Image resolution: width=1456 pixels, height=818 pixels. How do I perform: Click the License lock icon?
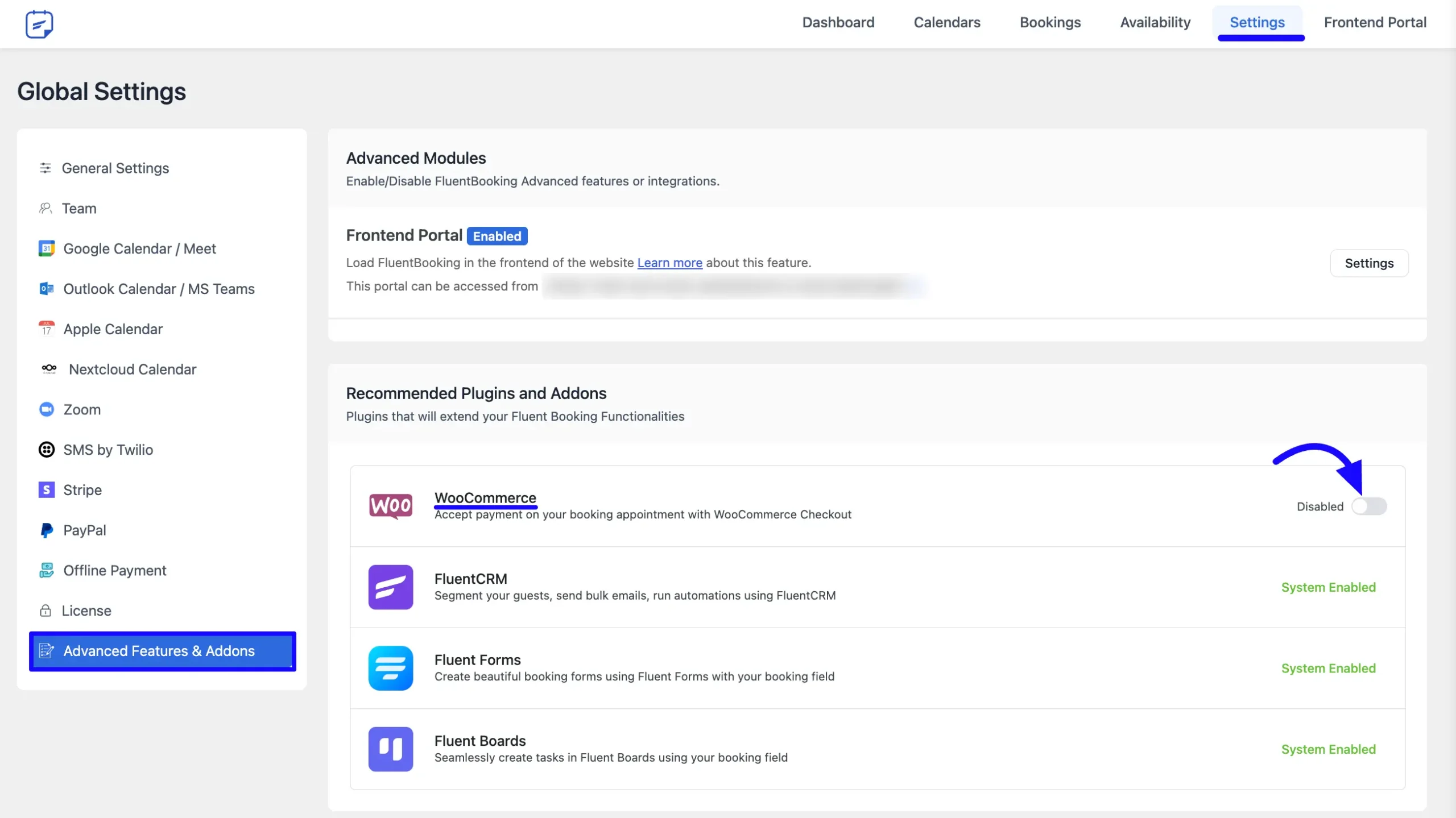(x=45, y=611)
